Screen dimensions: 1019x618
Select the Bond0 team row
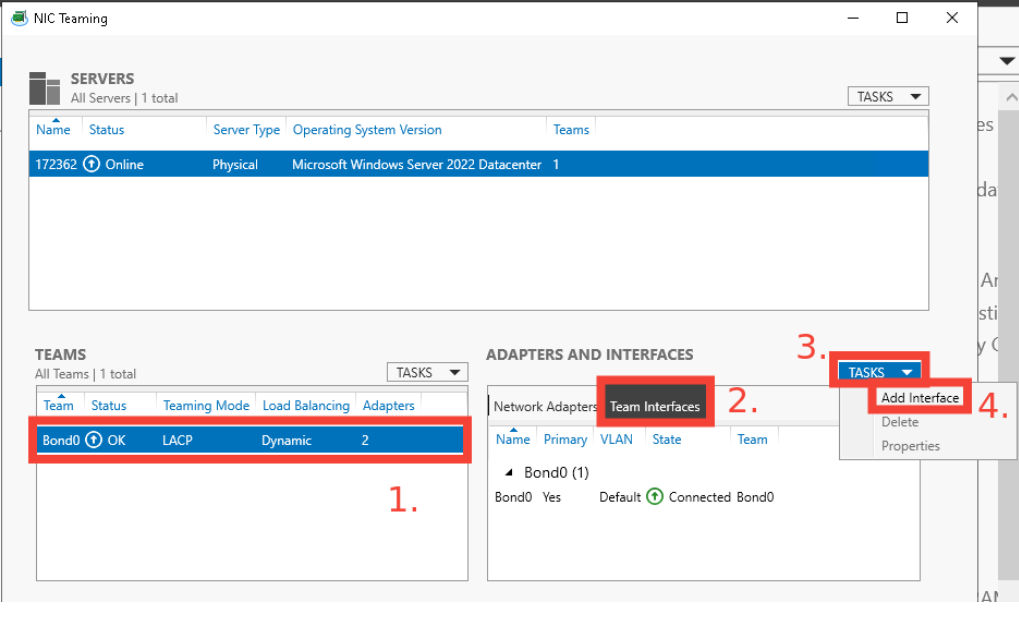coord(250,440)
